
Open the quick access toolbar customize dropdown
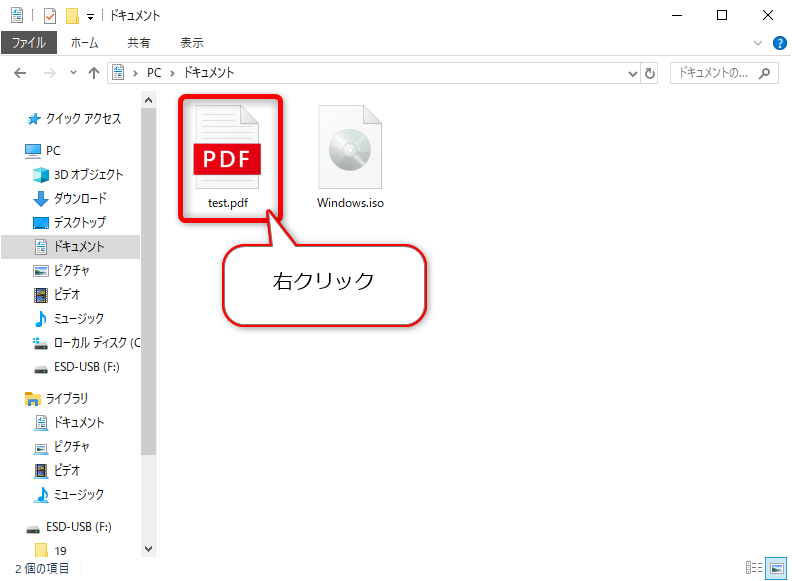[90, 16]
